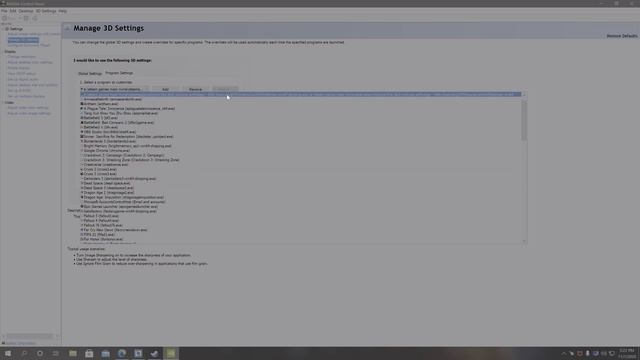The image size is (640, 360).
Task: Open the taskbar search icon
Action: pyautogui.click(x=24, y=353)
